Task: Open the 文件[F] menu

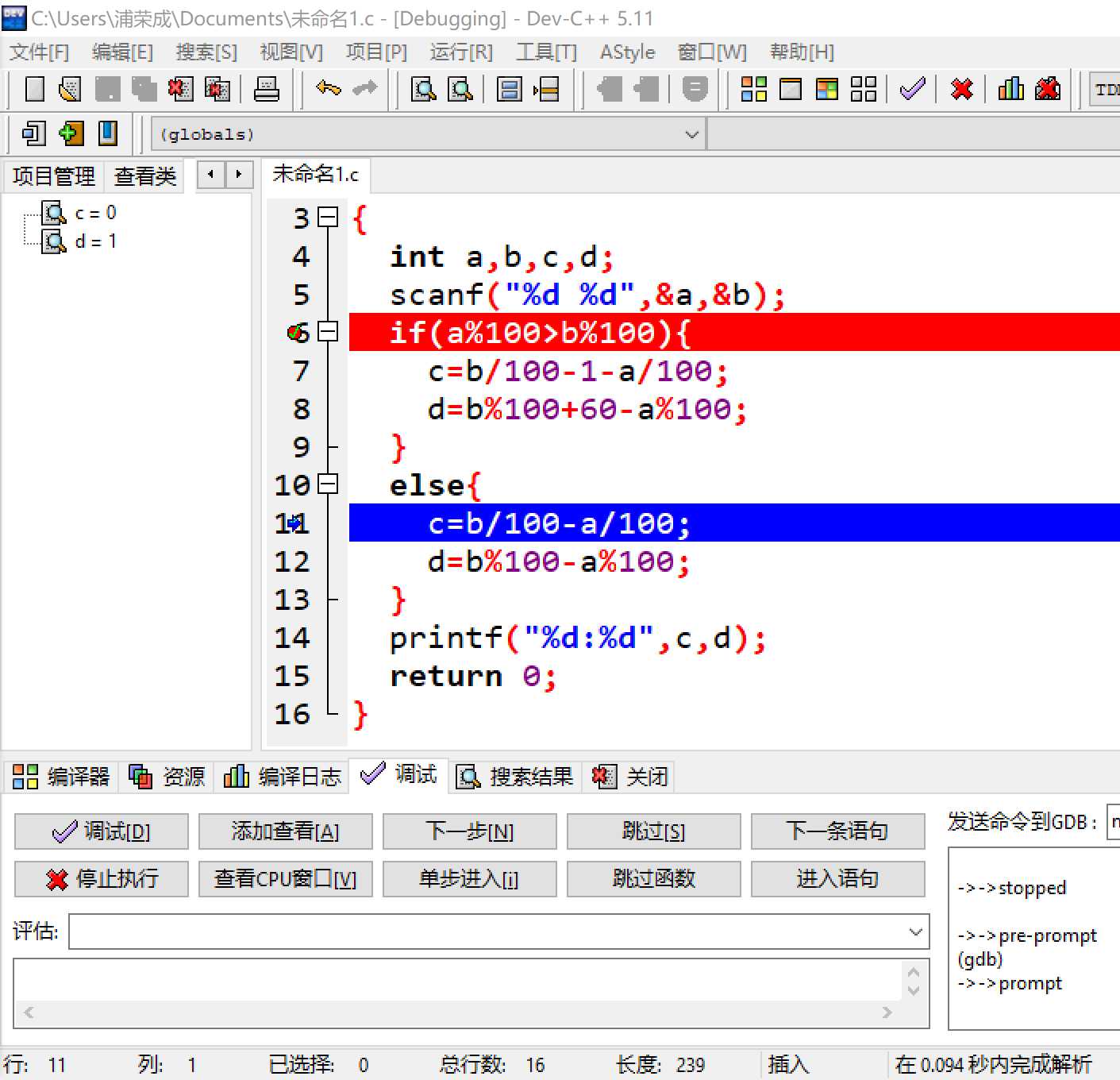Action: tap(39, 52)
